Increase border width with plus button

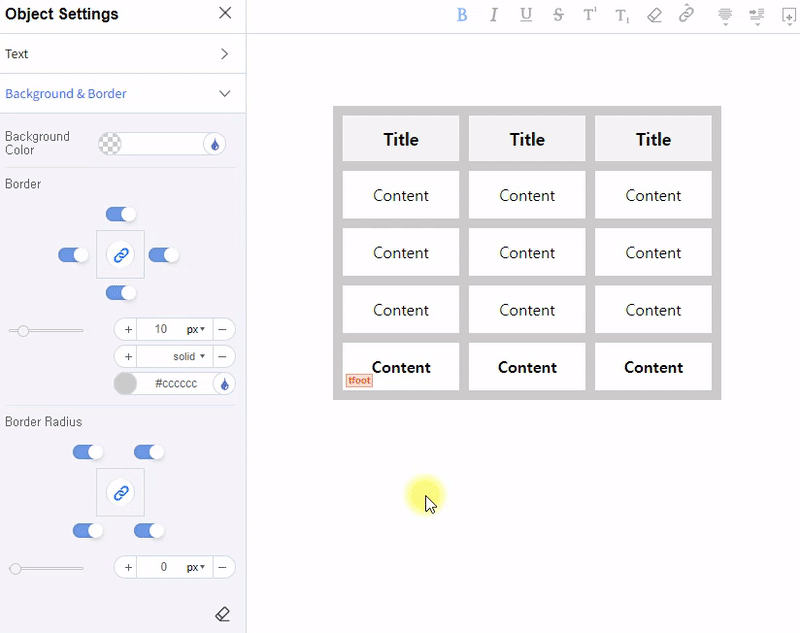pyautogui.click(x=128, y=329)
